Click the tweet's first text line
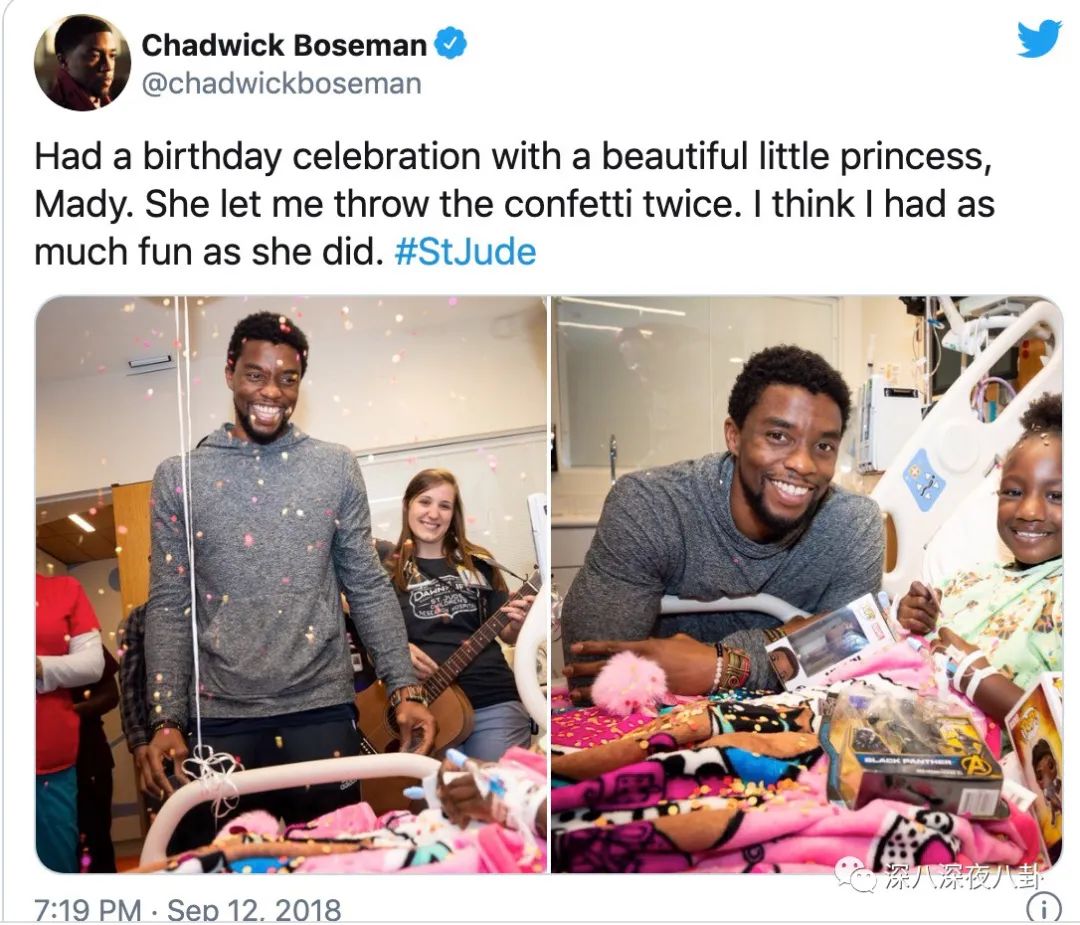The image size is (1080, 925). click(x=513, y=156)
